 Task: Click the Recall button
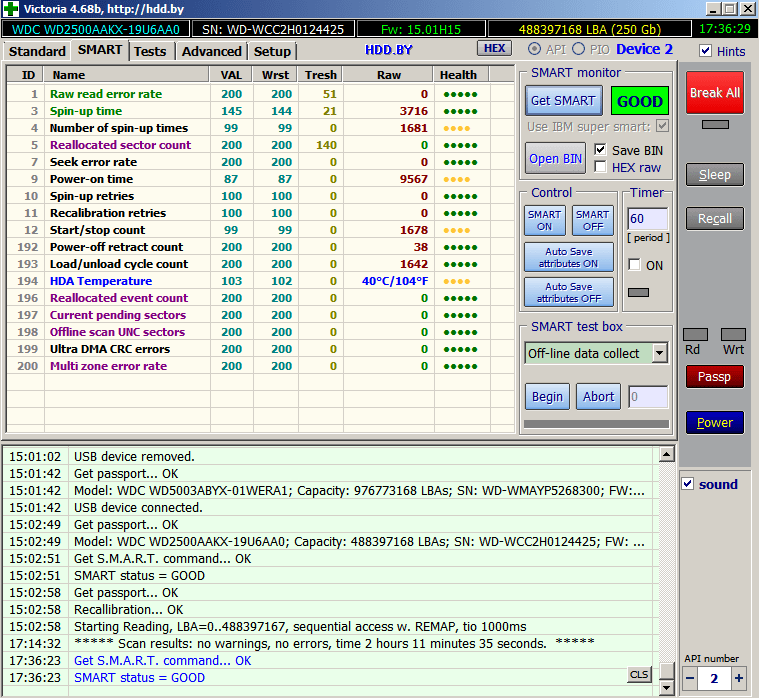point(715,219)
